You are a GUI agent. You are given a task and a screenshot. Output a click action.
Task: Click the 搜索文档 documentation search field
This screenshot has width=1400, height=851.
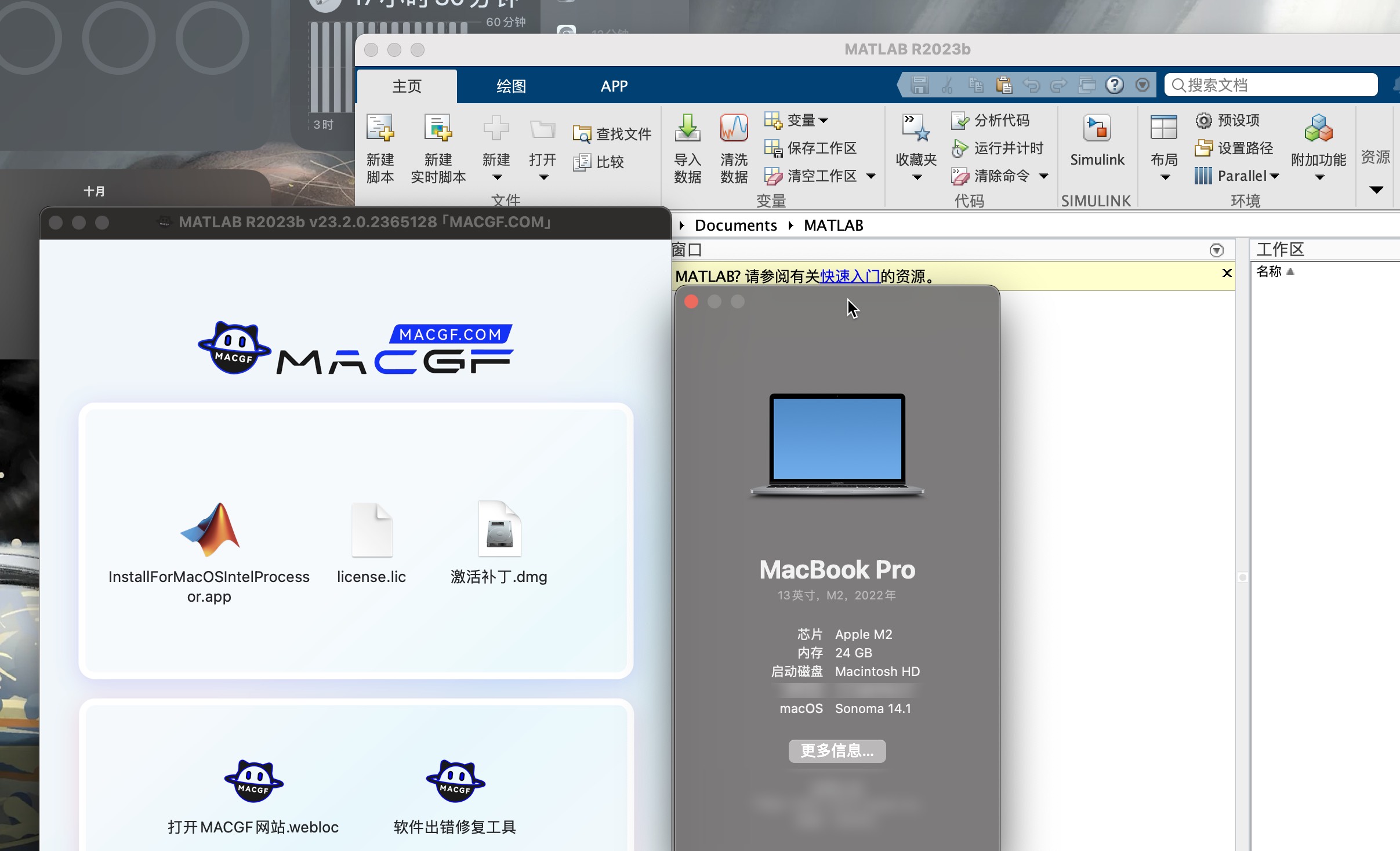(x=1270, y=85)
